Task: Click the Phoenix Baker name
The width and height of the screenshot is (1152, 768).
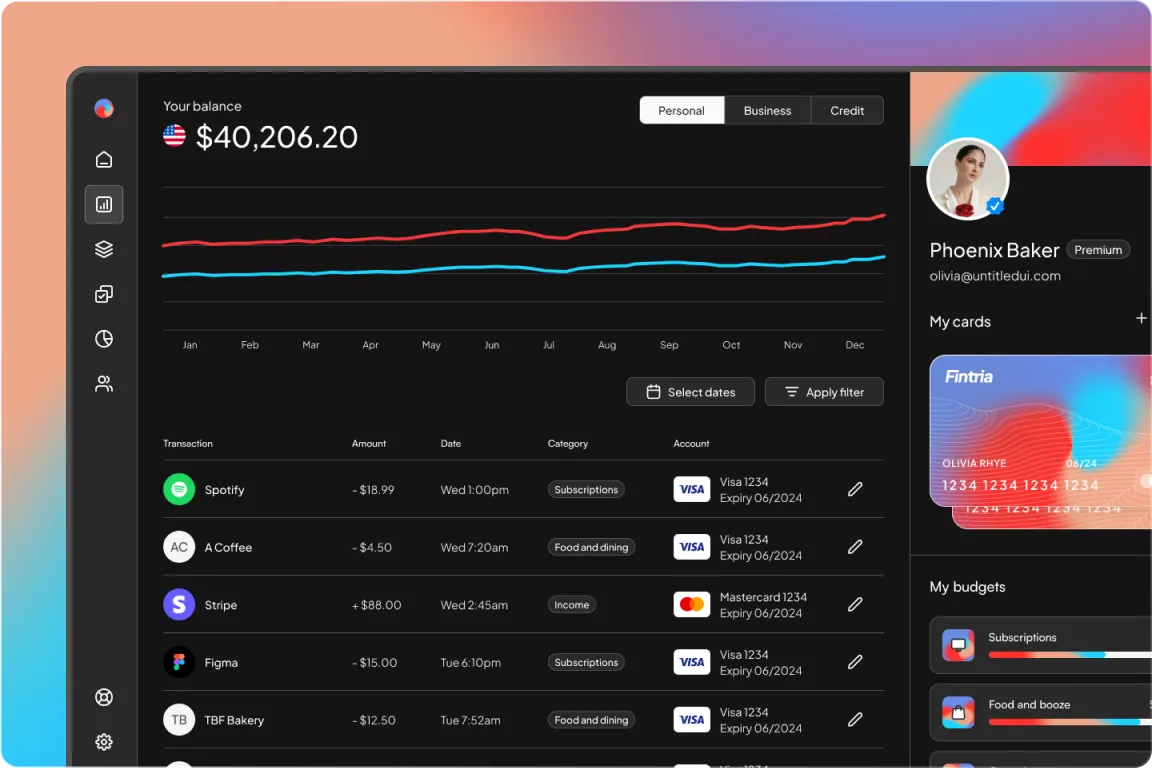Action: tap(994, 251)
